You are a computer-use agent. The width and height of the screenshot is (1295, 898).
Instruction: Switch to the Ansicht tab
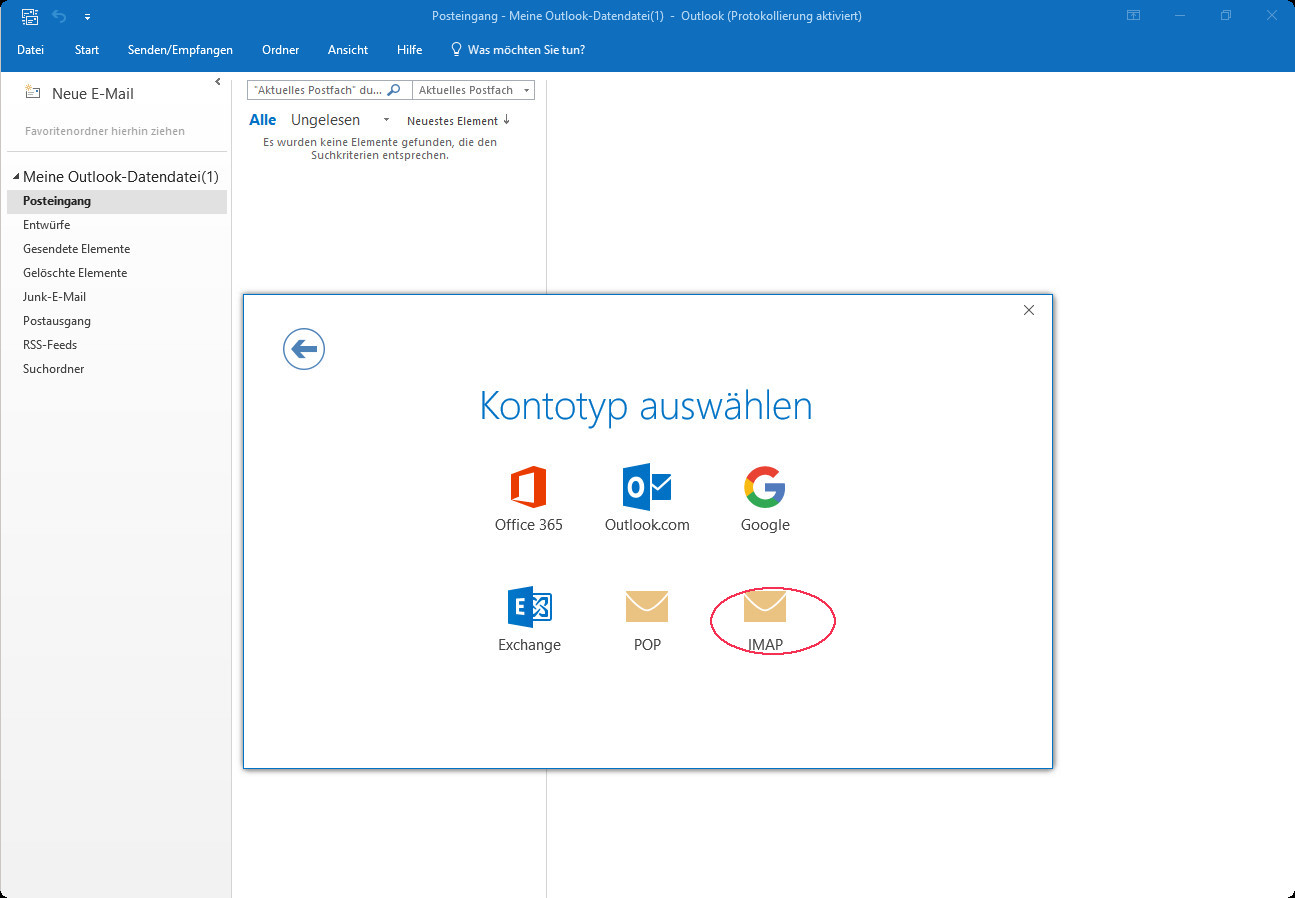click(x=348, y=50)
